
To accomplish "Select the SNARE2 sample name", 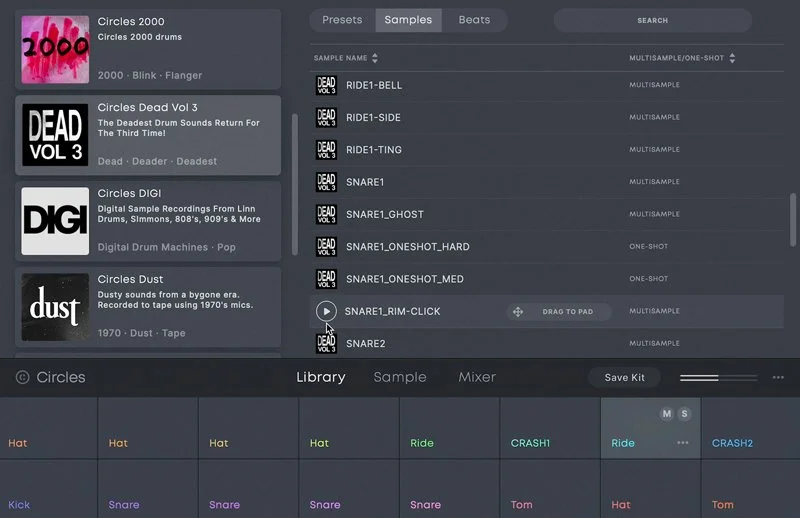I will click(x=366, y=343).
